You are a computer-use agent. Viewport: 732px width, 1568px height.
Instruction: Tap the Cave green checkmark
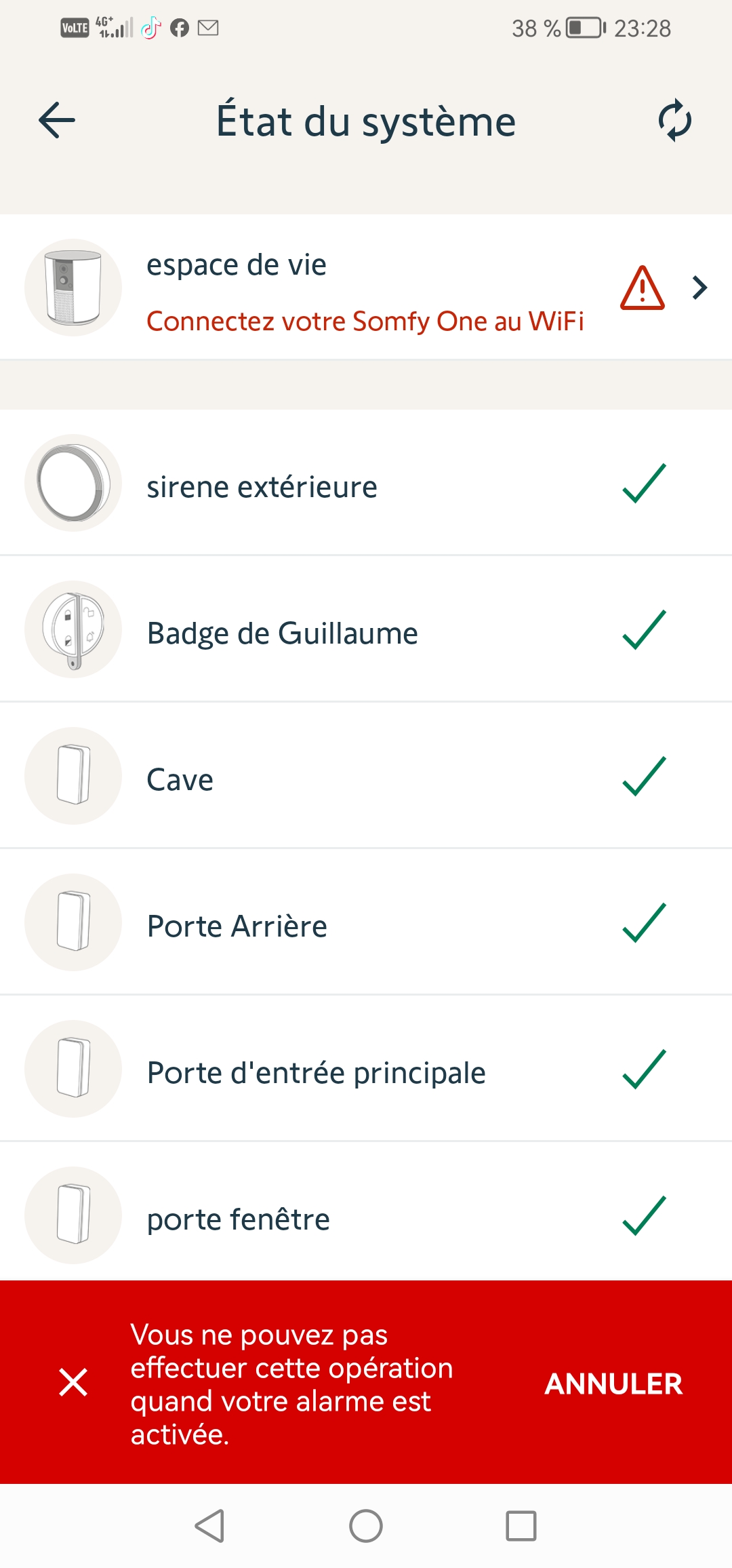(x=644, y=776)
